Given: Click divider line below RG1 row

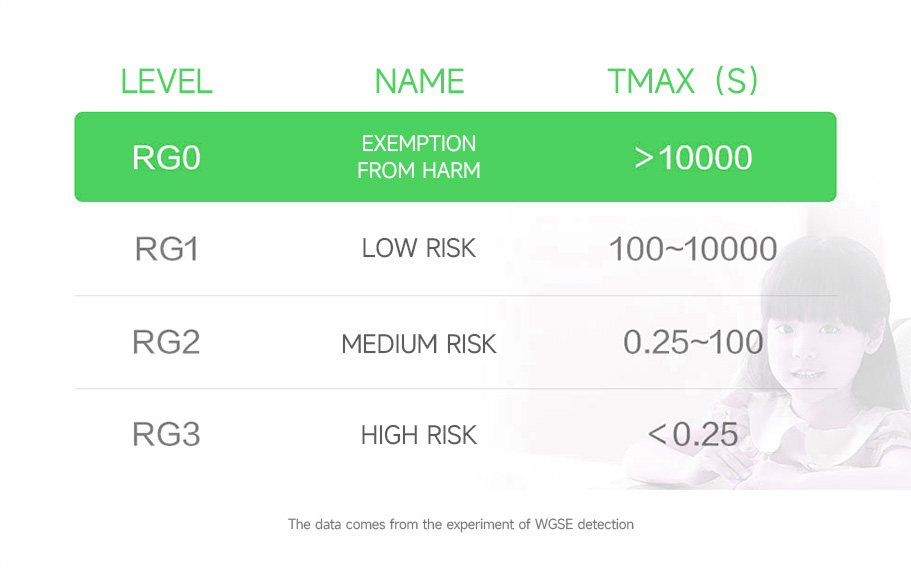Looking at the screenshot, I should (456, 296).
